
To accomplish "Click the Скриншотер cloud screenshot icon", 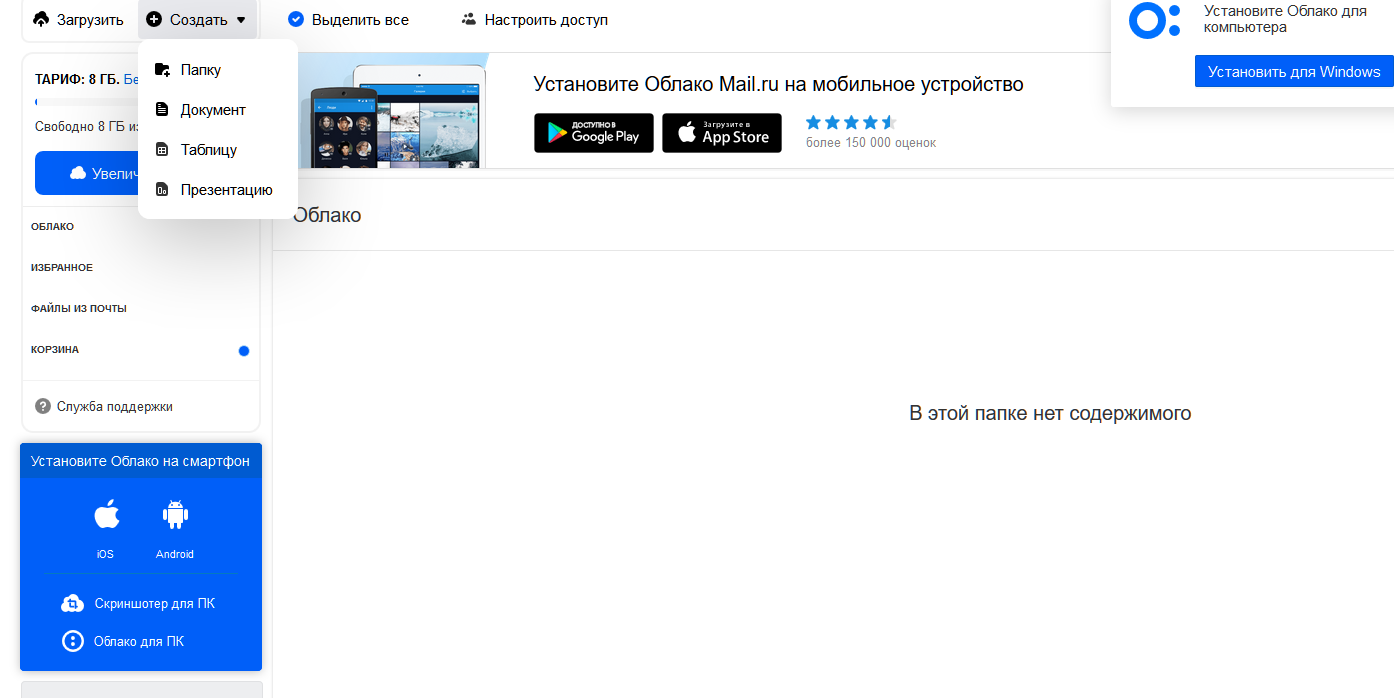I will (x=72, y=603).
